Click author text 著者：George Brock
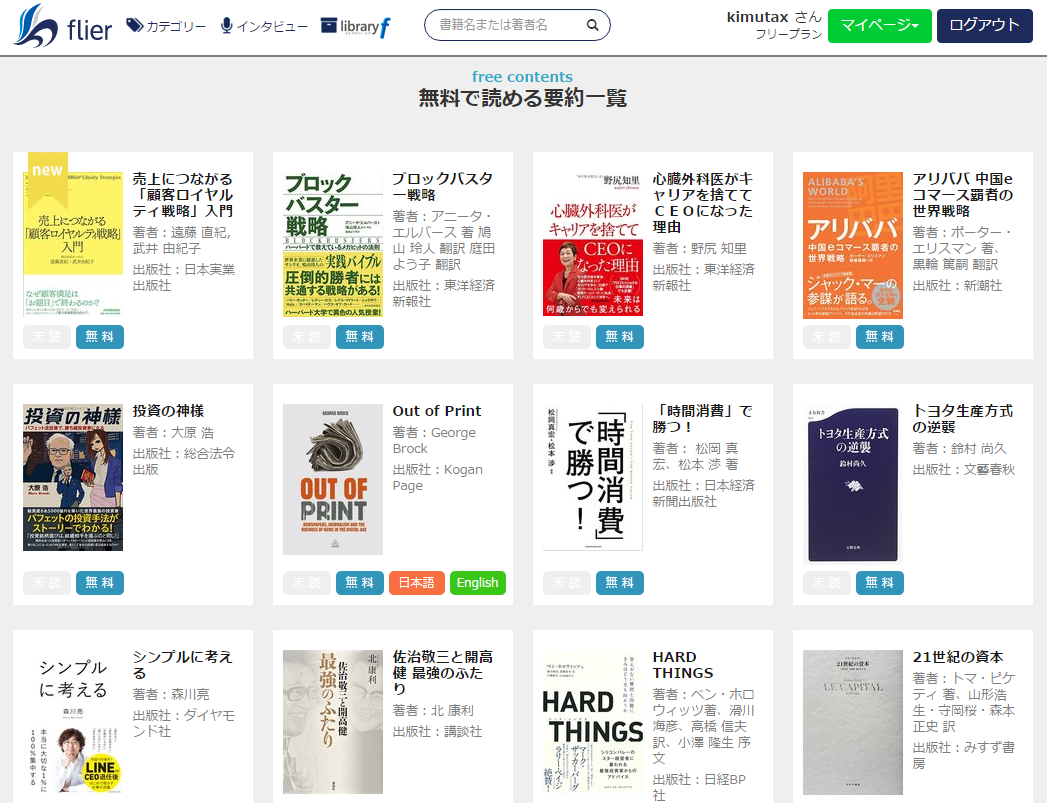Screen dimensions: 1047x803 pyautogui.click(x=434, y=441)
